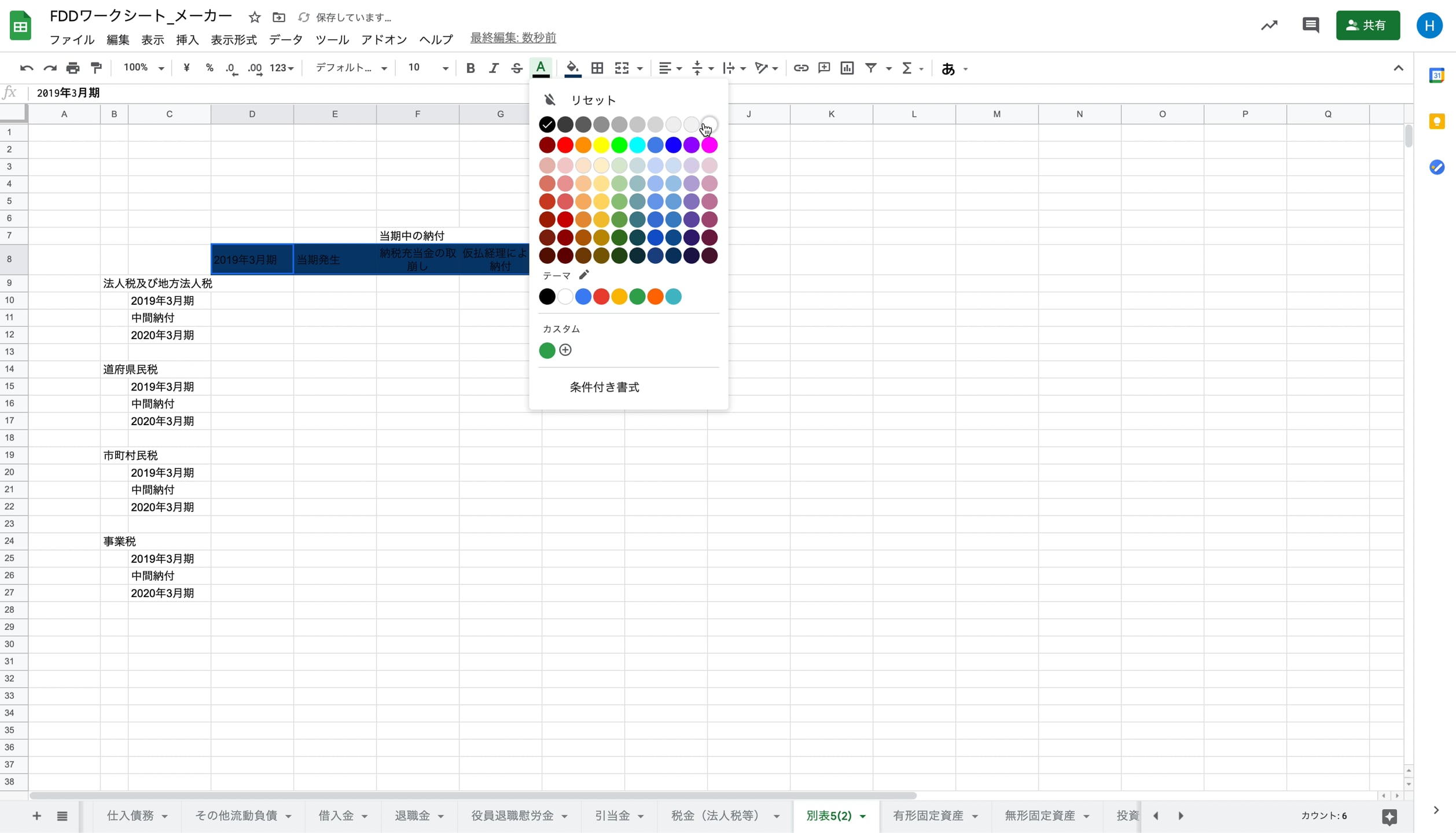Screen dimensions: 1456x833
Task: Expand the 別表5(2) sheet tab menu arrow
Action: tap(863, 816)
